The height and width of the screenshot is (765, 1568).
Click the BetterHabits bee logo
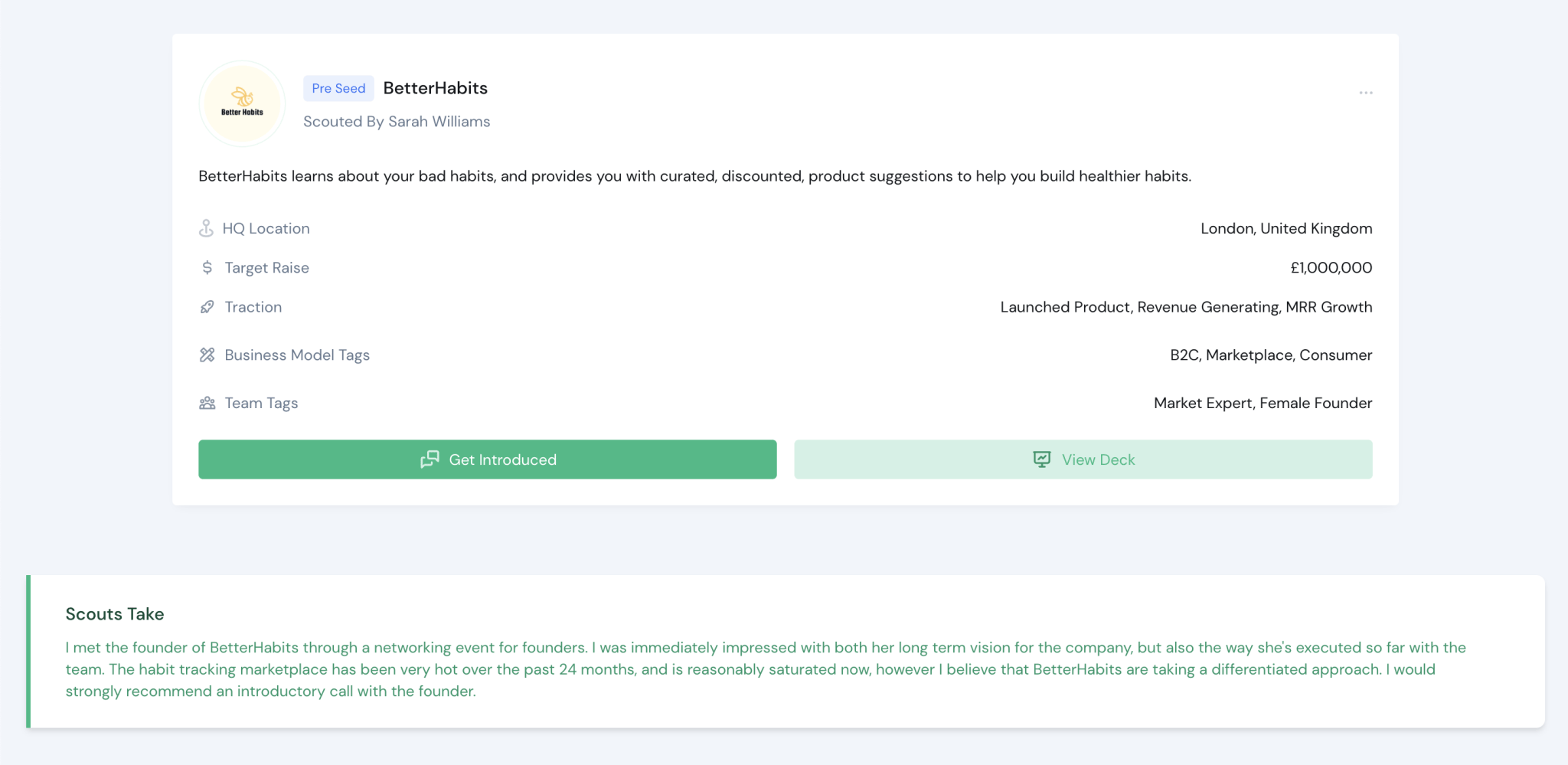point(242,103)
